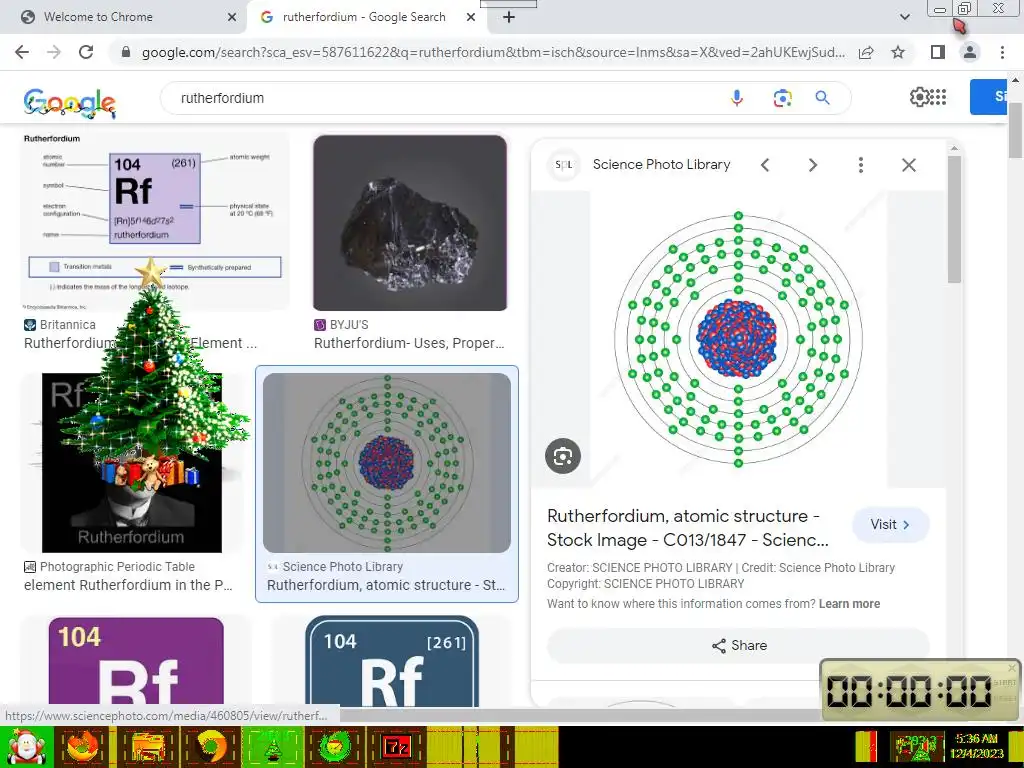This screenshot has width=1024, height=768.
Task: Click the Science Photo Library panel header
Action: tap(662, 165)
